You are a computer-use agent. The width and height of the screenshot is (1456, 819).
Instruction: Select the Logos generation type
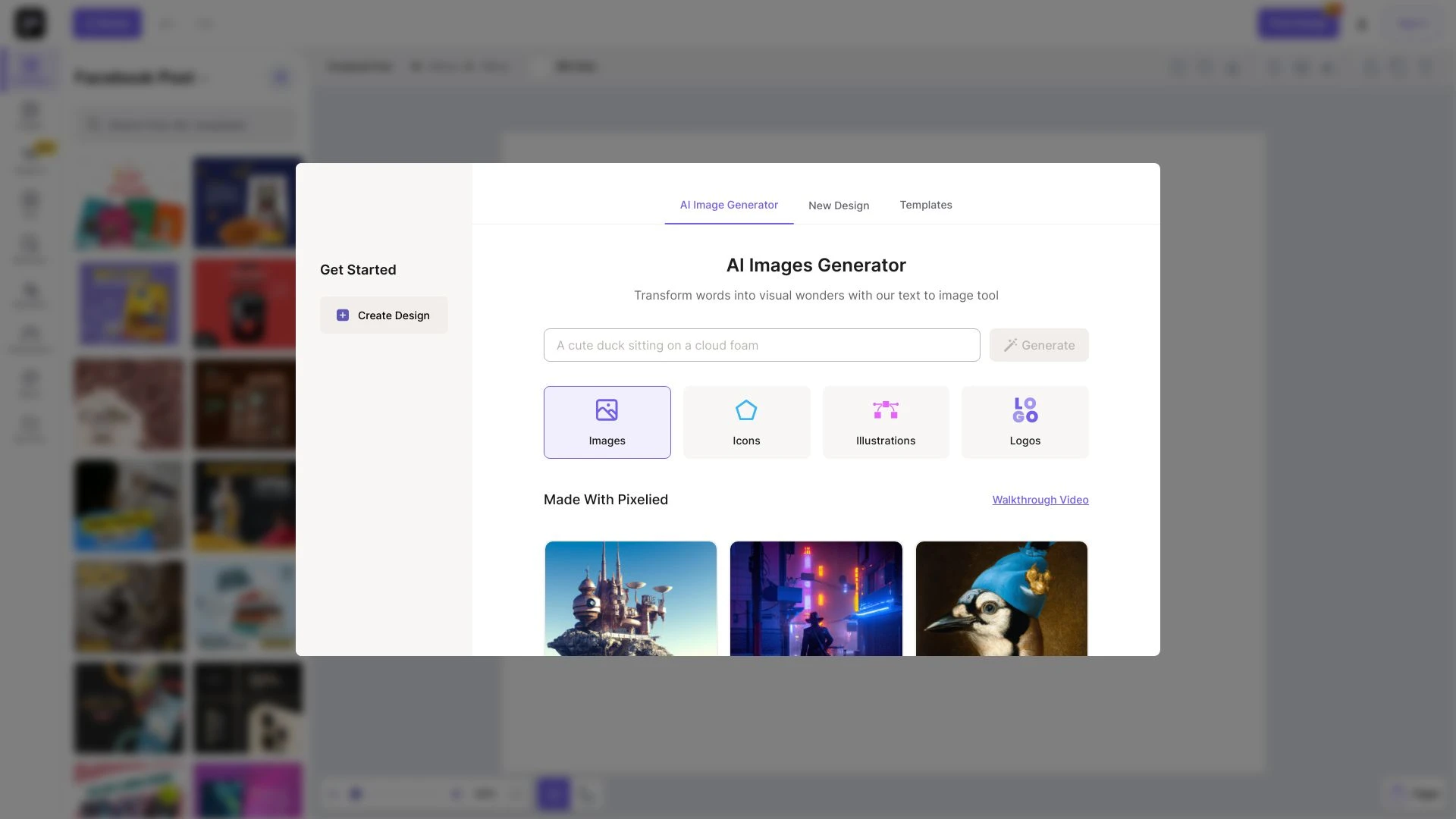[x=1025, y=422]
